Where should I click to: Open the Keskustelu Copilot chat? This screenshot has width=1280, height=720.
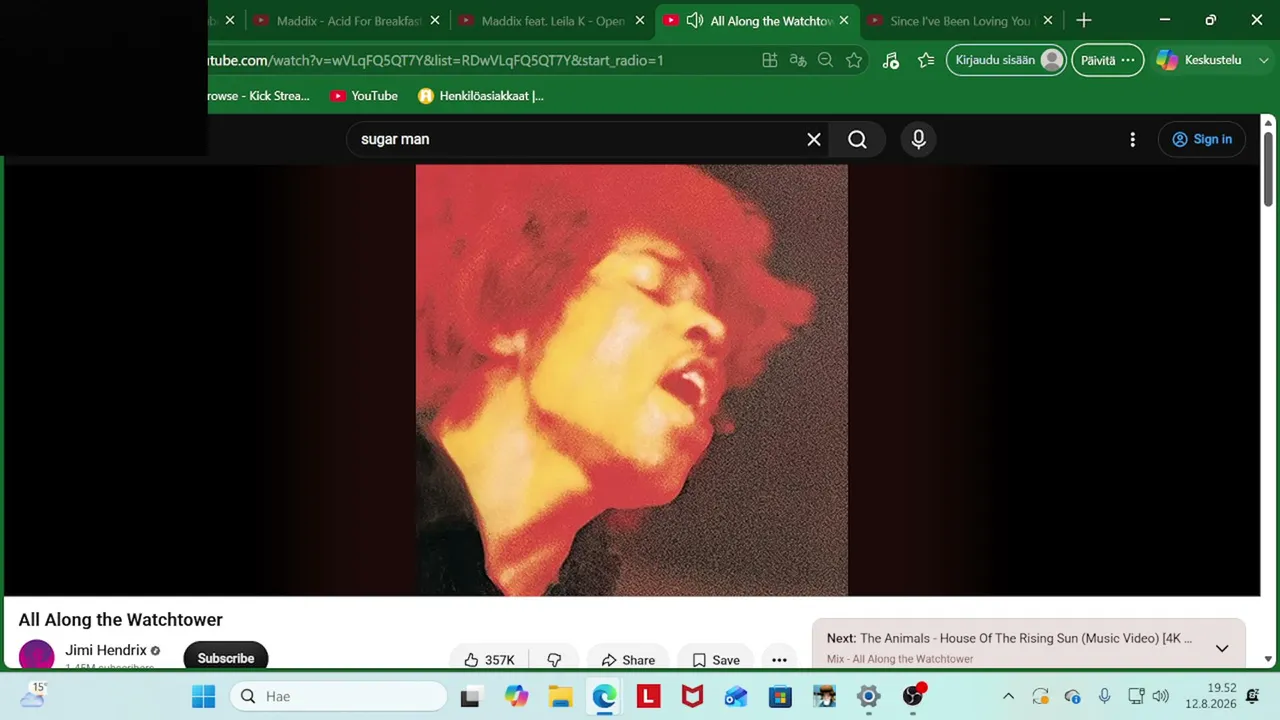(x=1199, y=60)
